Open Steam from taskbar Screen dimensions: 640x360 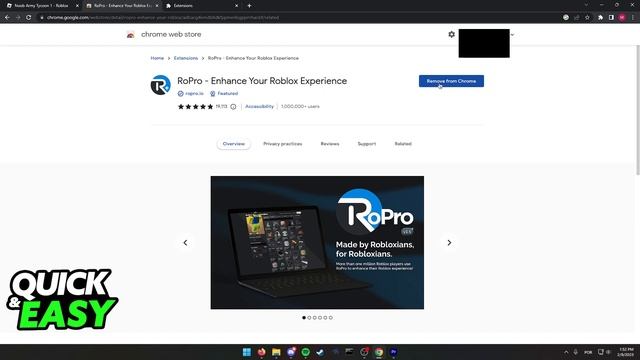pyautogui.click(x=320, y=352)
